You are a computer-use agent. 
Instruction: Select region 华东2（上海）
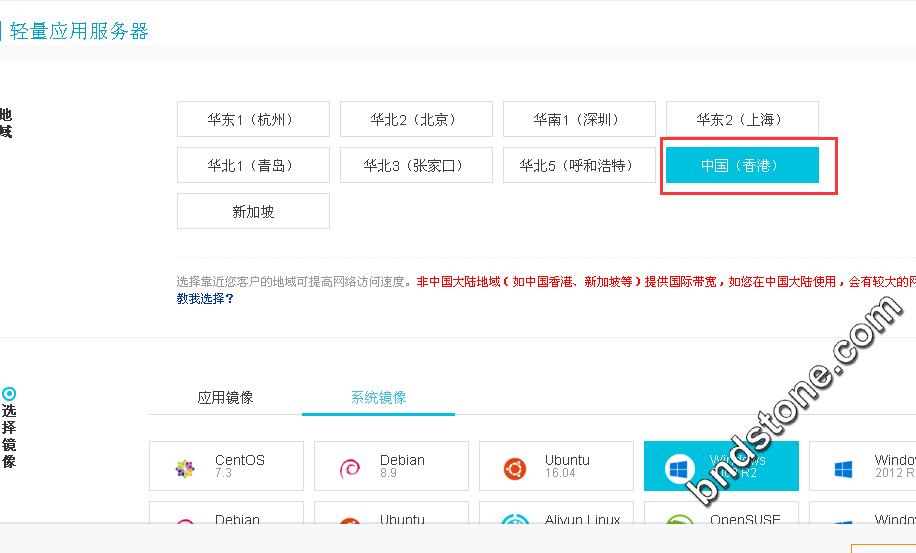742,119
